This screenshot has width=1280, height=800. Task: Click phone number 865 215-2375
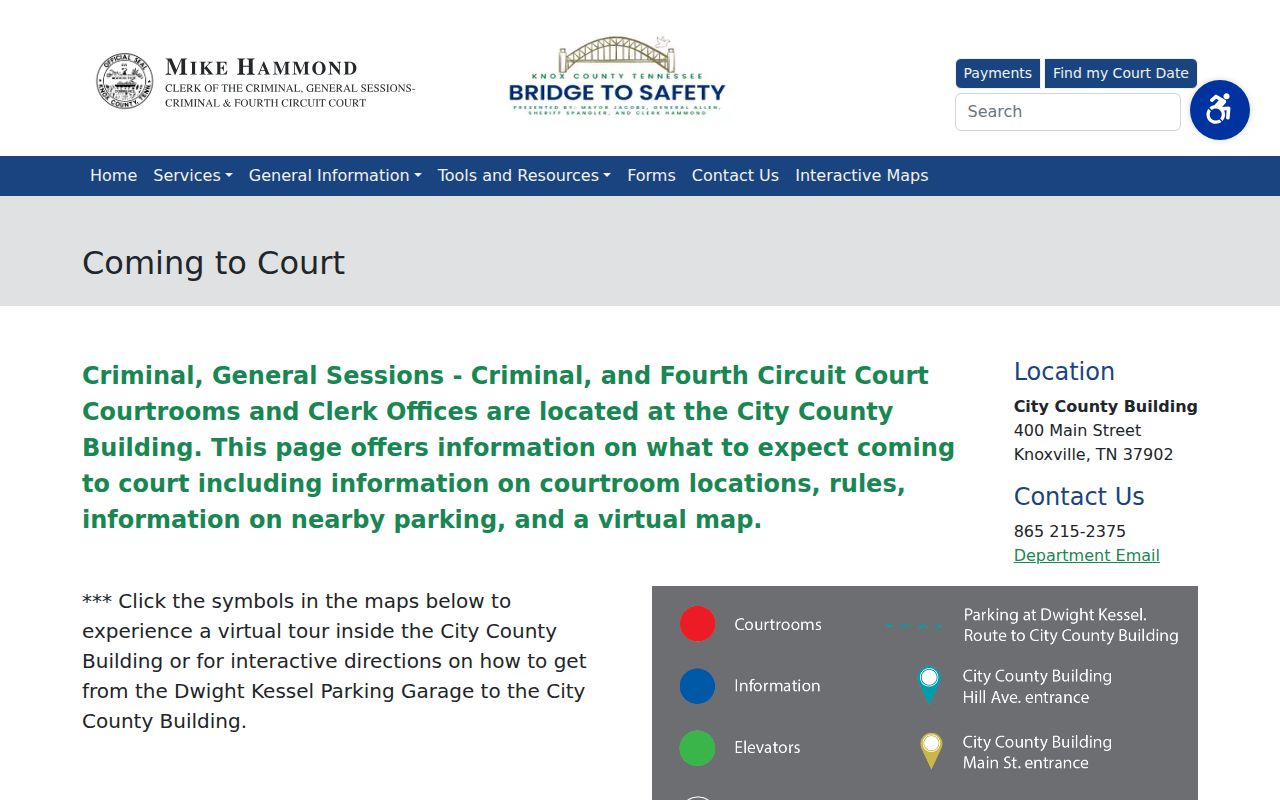pyautogui.click(x=1069, y=531)
